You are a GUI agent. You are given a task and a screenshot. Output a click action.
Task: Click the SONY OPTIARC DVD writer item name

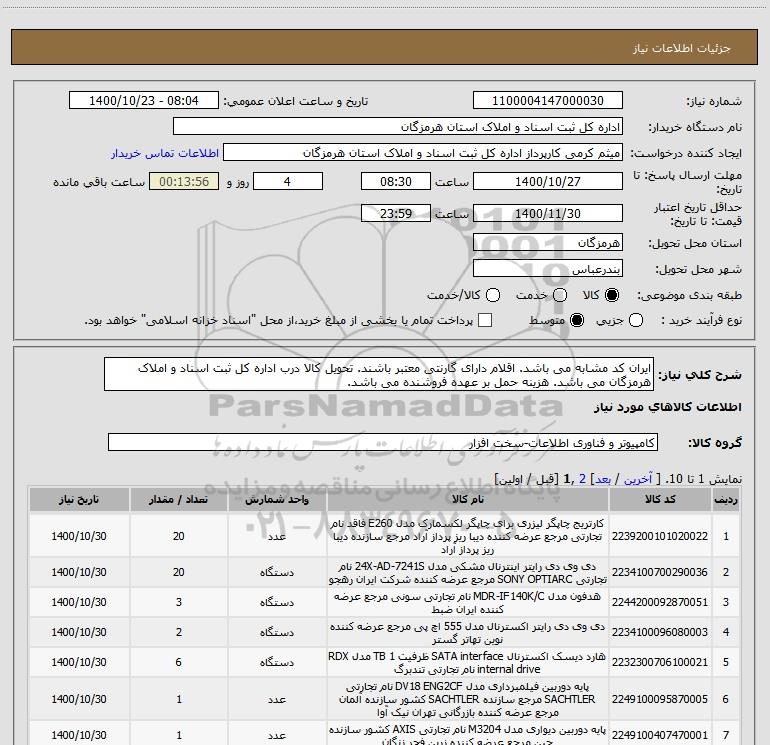(x=468, y=573)
